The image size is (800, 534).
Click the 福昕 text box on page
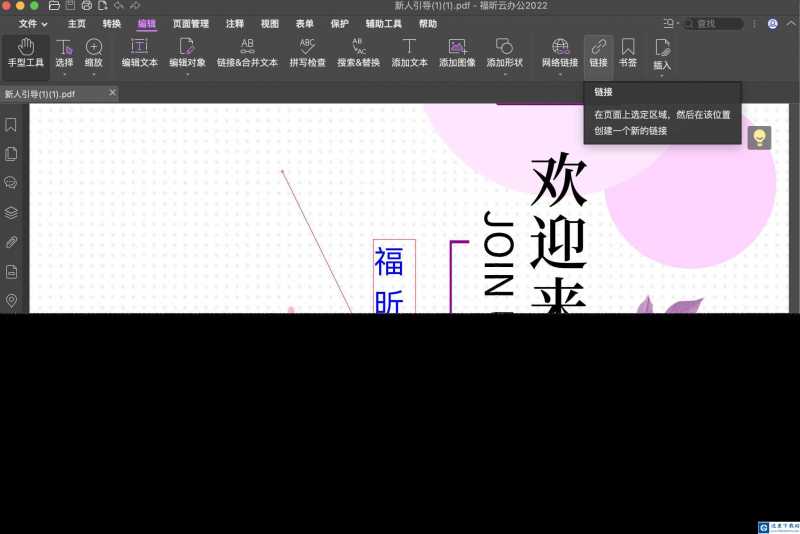394,276
